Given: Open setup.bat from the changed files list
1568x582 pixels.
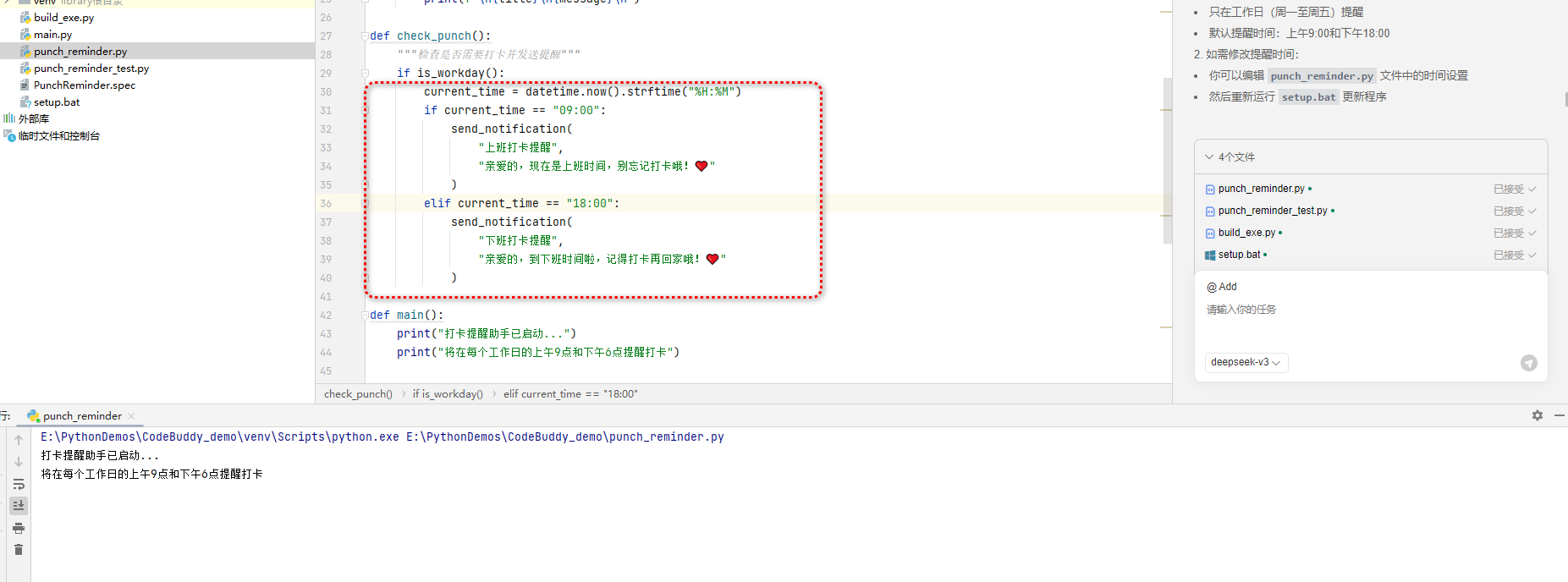Looking at the screenshot, I should coord(1239,255).
